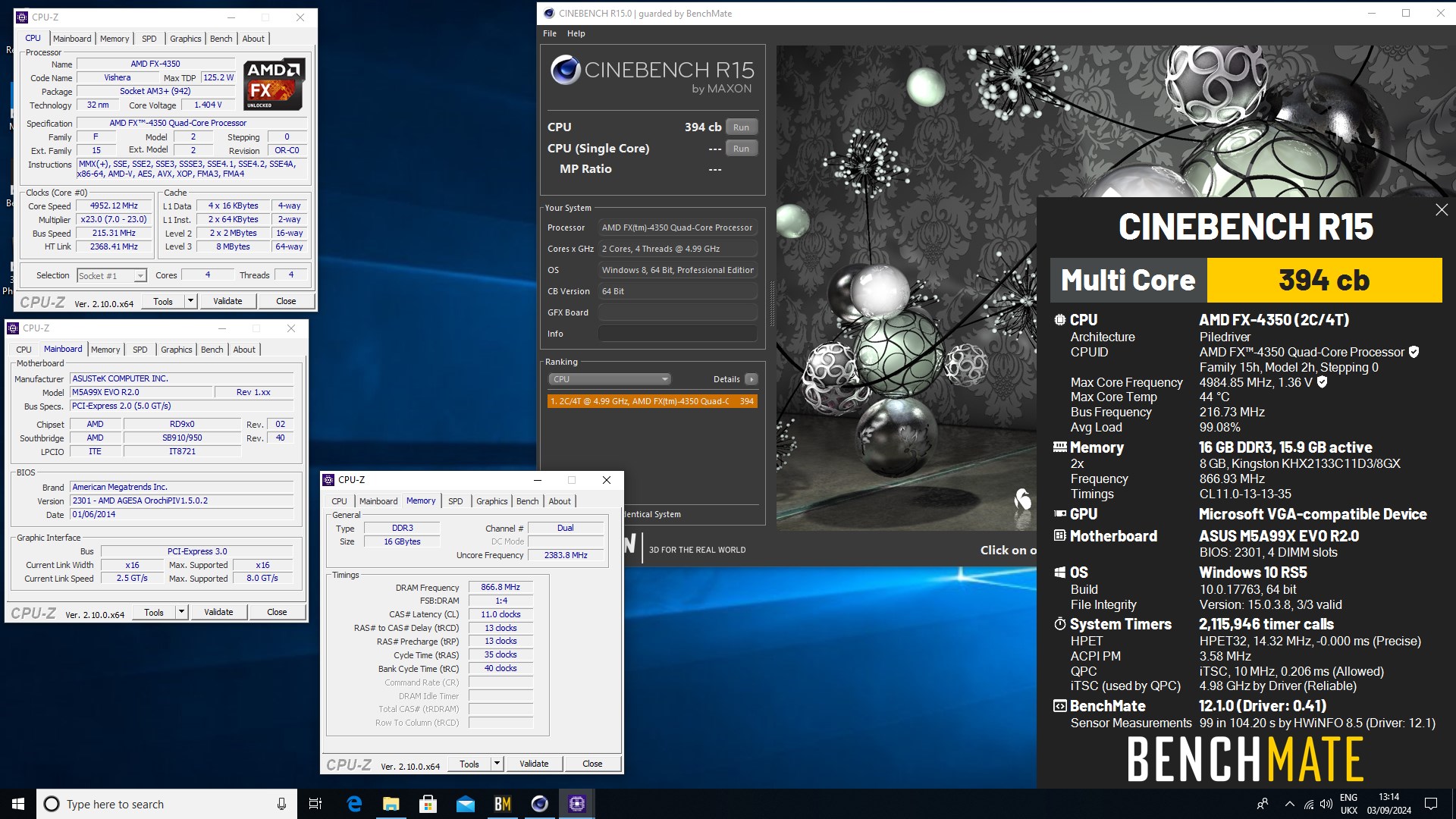1456x819 pixels.
Task: Click the taskbar clock showing 13:14
Action: [1389, 804]
